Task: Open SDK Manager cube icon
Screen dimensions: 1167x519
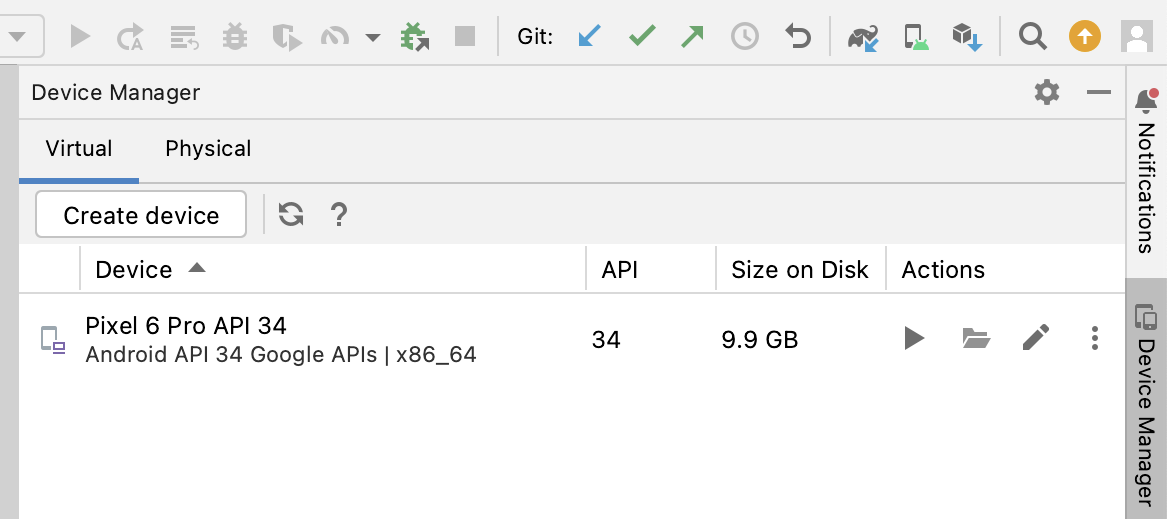Action: point(967,37)
